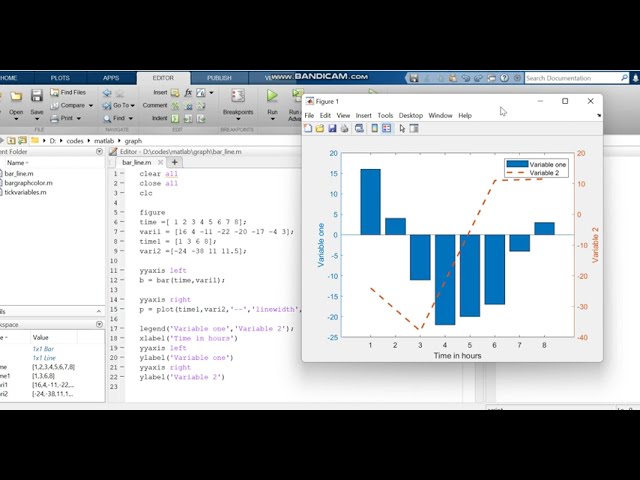Click the Open folder icon in the ribbon
The height and width of the screenshot is (480, 640).
(x=16, y=96)
